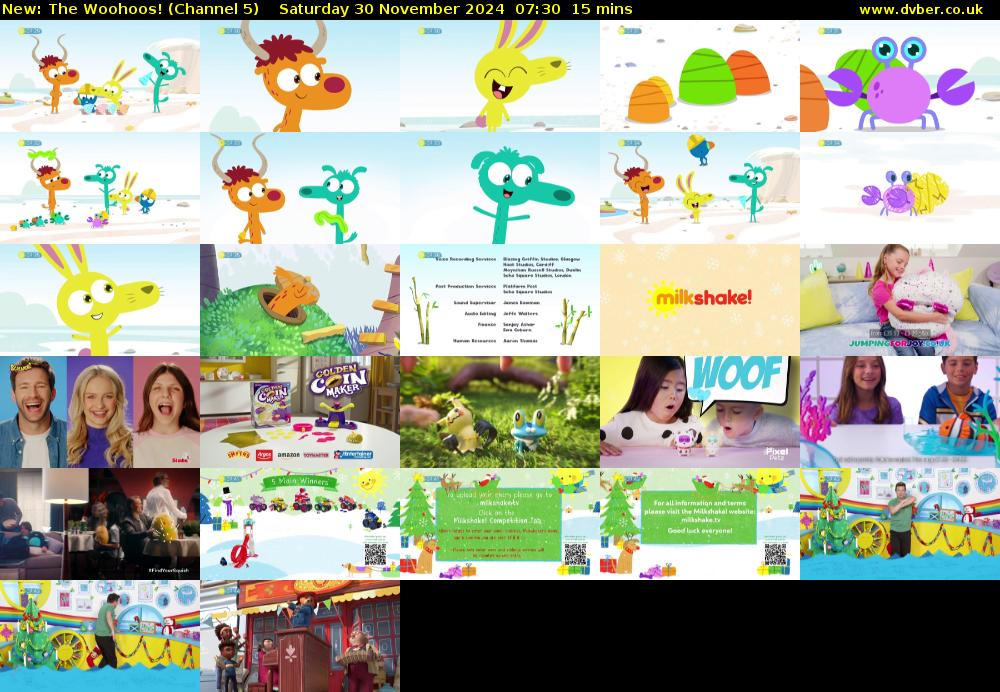1000x692 pixels.
Task: Open thumbnail of toy figures on grass
Action: coord(500,412)
